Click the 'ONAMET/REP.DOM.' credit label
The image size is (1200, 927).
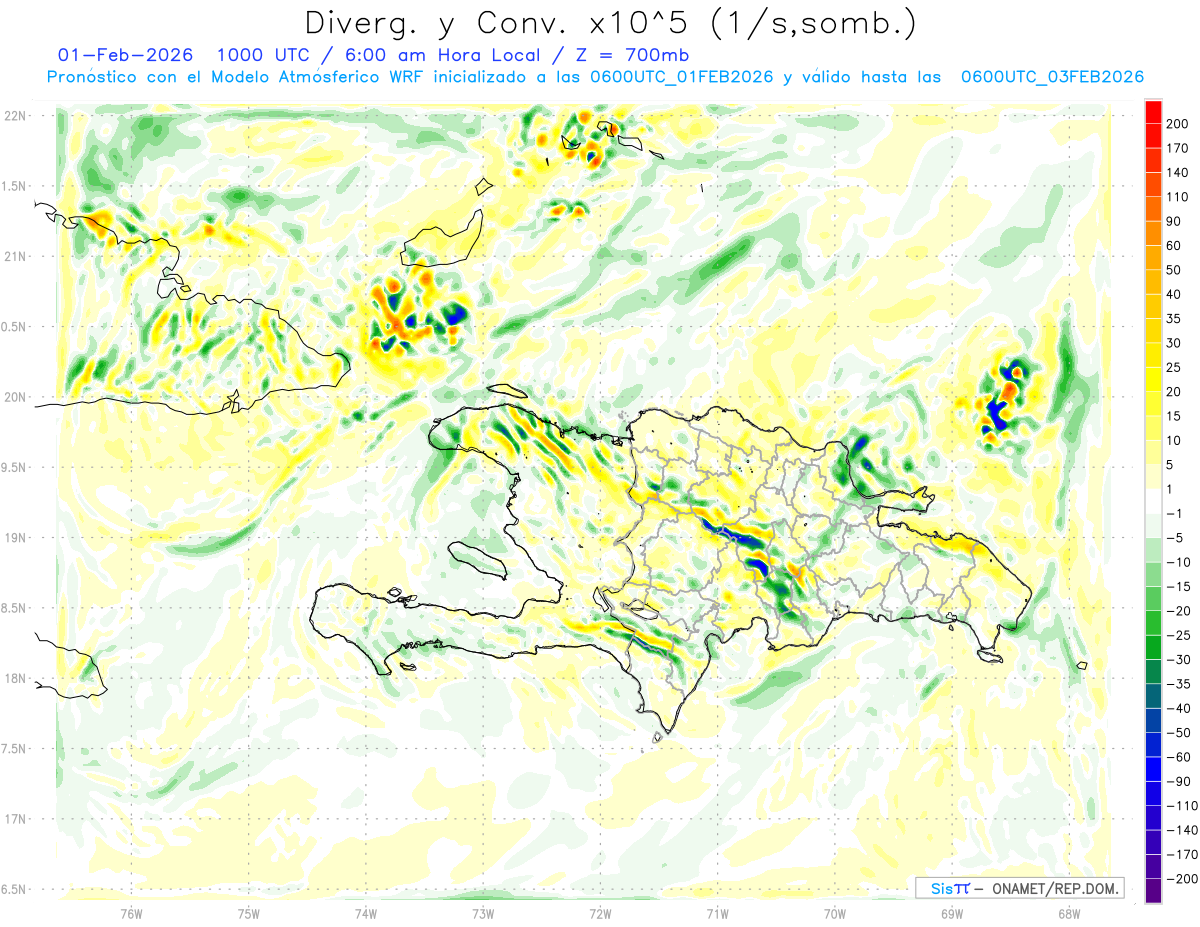pyautogui.click(x=1054, y=888)
